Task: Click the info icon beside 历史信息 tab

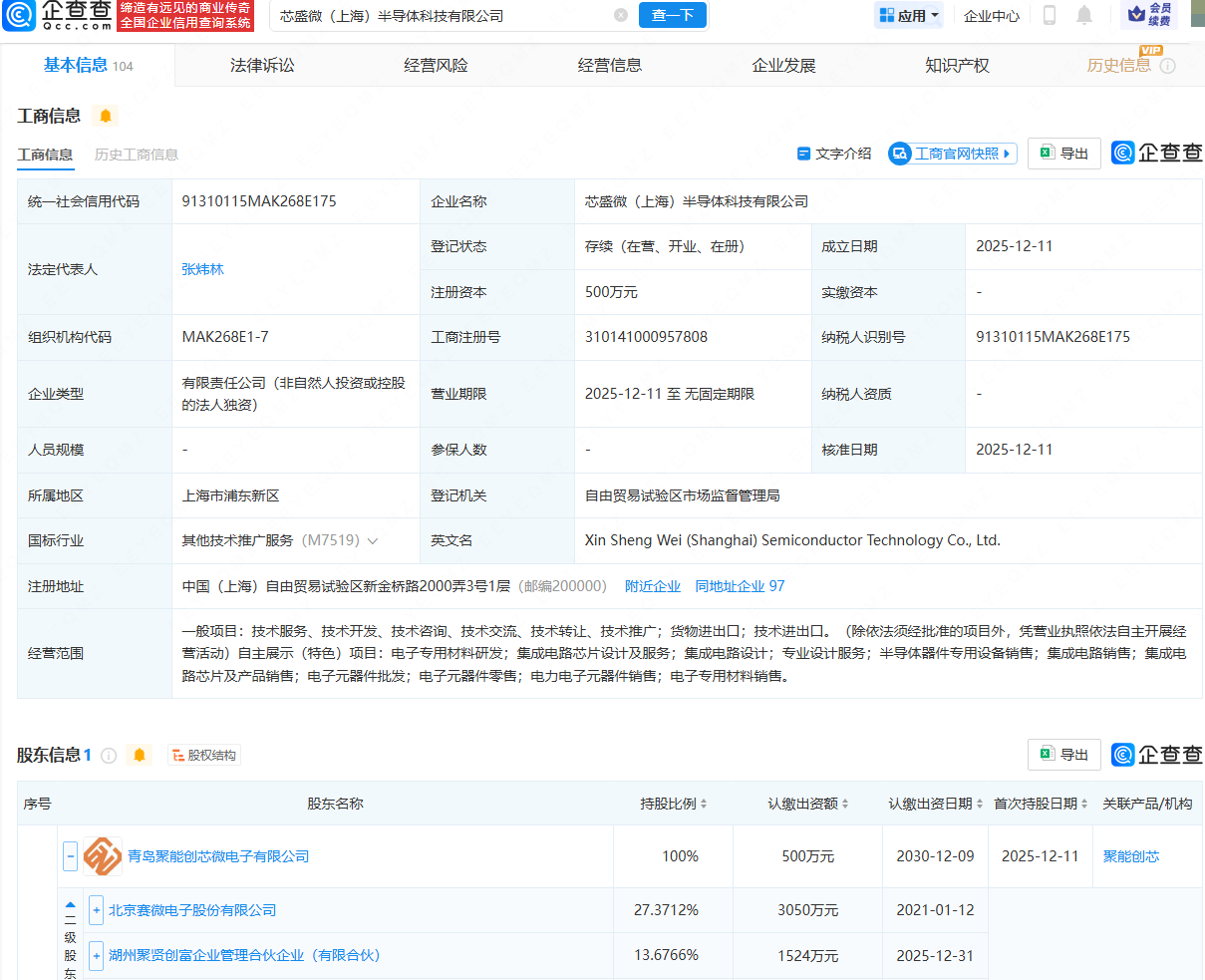Action: click(1167, 66)
